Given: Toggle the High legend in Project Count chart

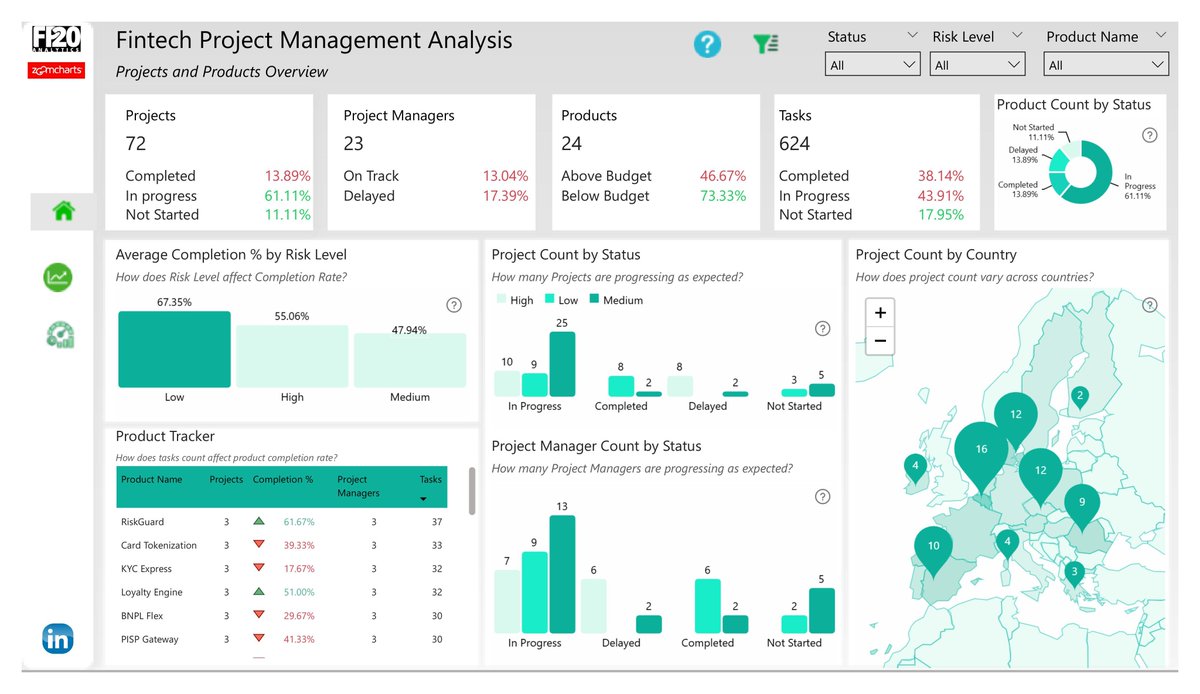Looking at the screenshot, I should point(513,299).
